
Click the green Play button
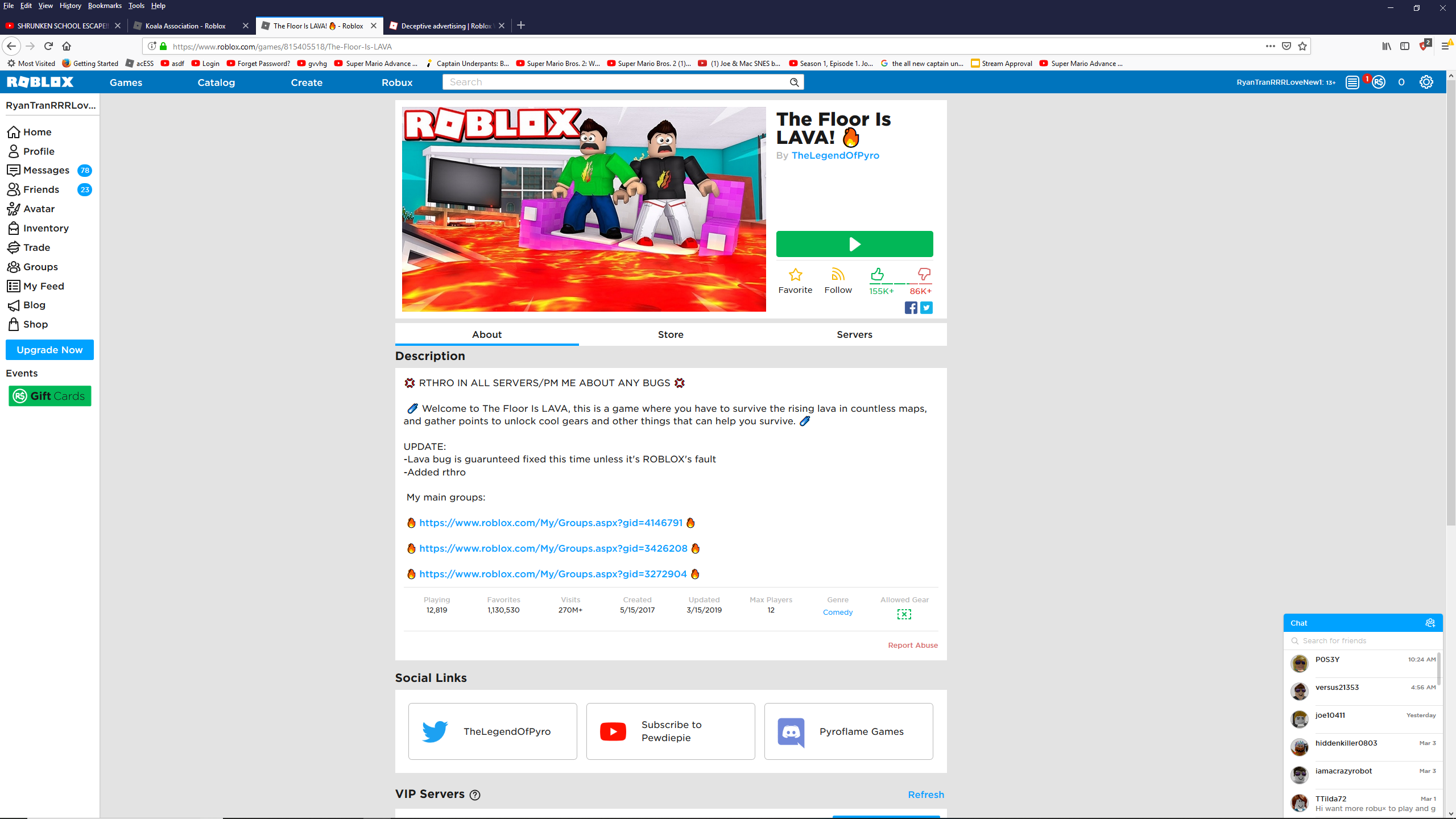854,244
